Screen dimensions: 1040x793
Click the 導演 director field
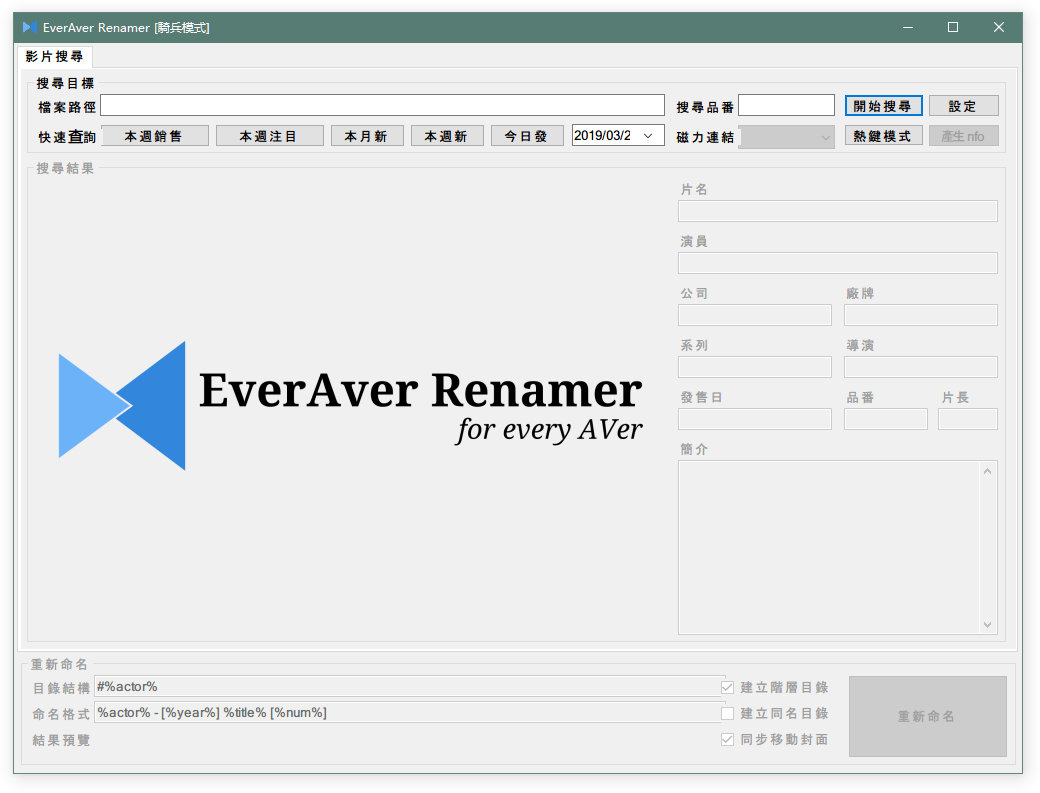click(x=921, y=367)
